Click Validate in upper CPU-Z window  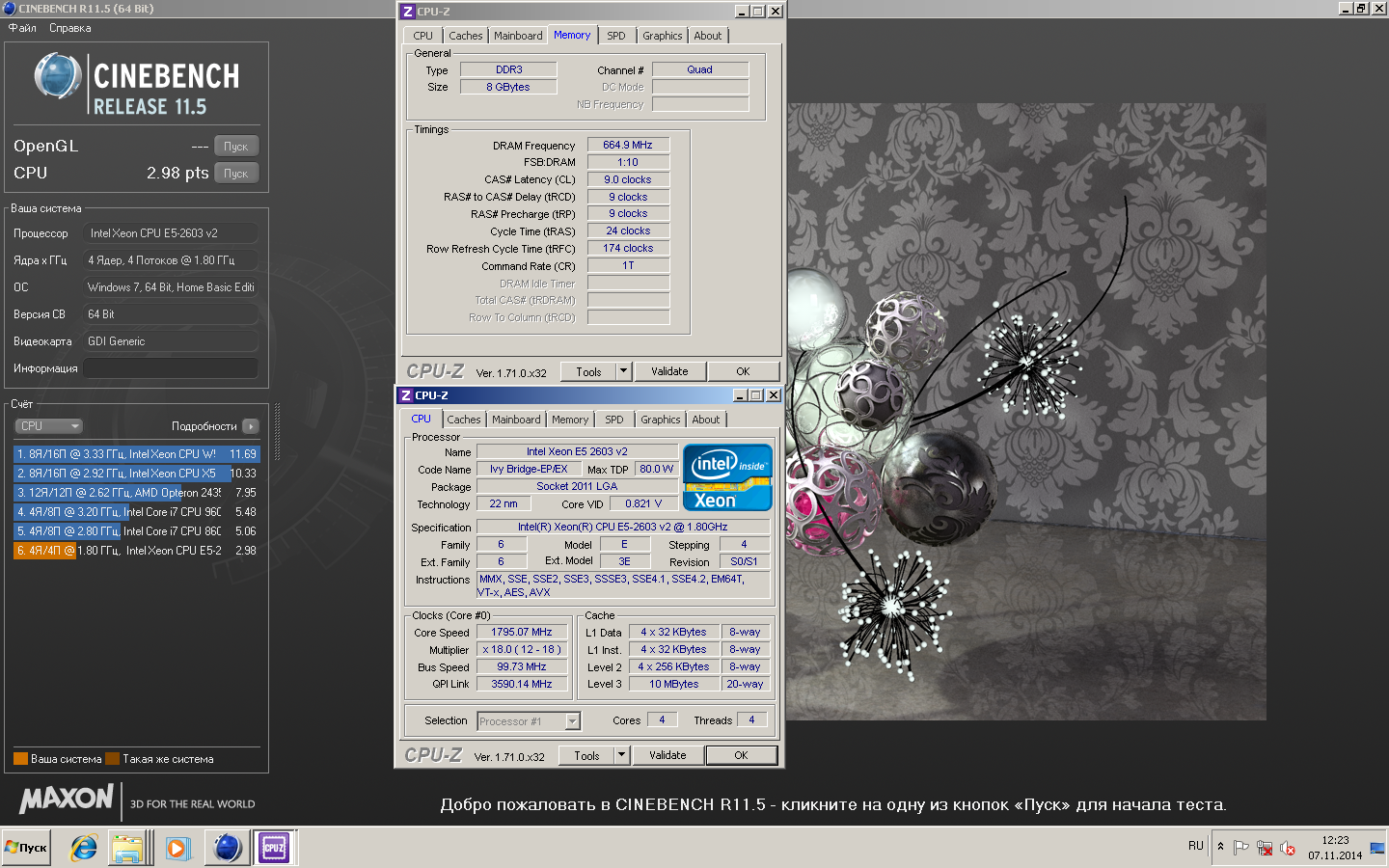[x=669, y=372]
